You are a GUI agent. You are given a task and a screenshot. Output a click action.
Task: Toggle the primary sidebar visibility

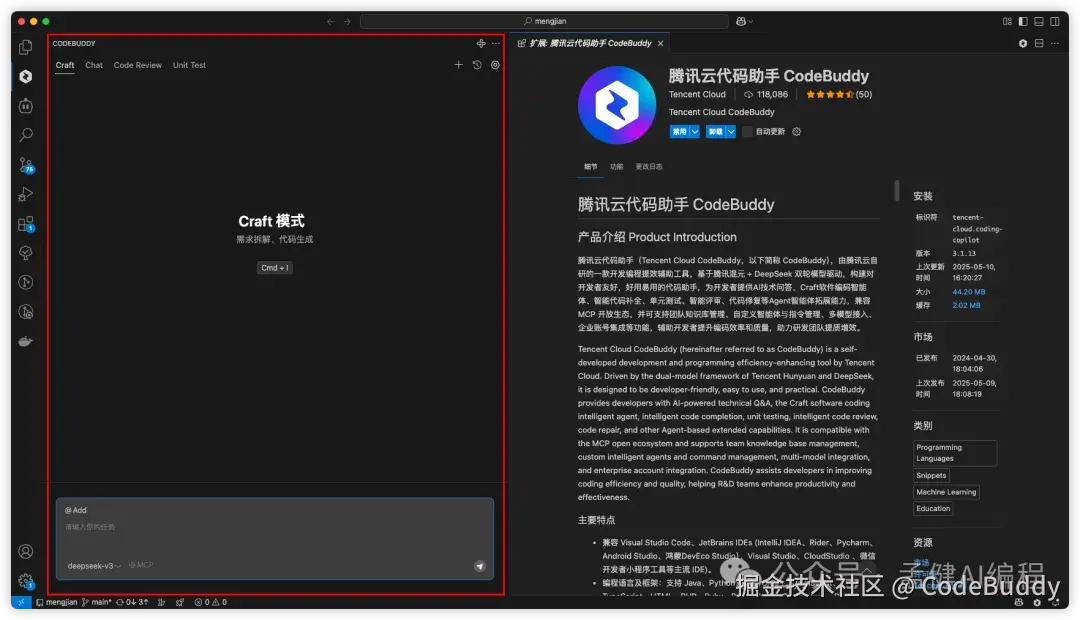point(1021,20)
